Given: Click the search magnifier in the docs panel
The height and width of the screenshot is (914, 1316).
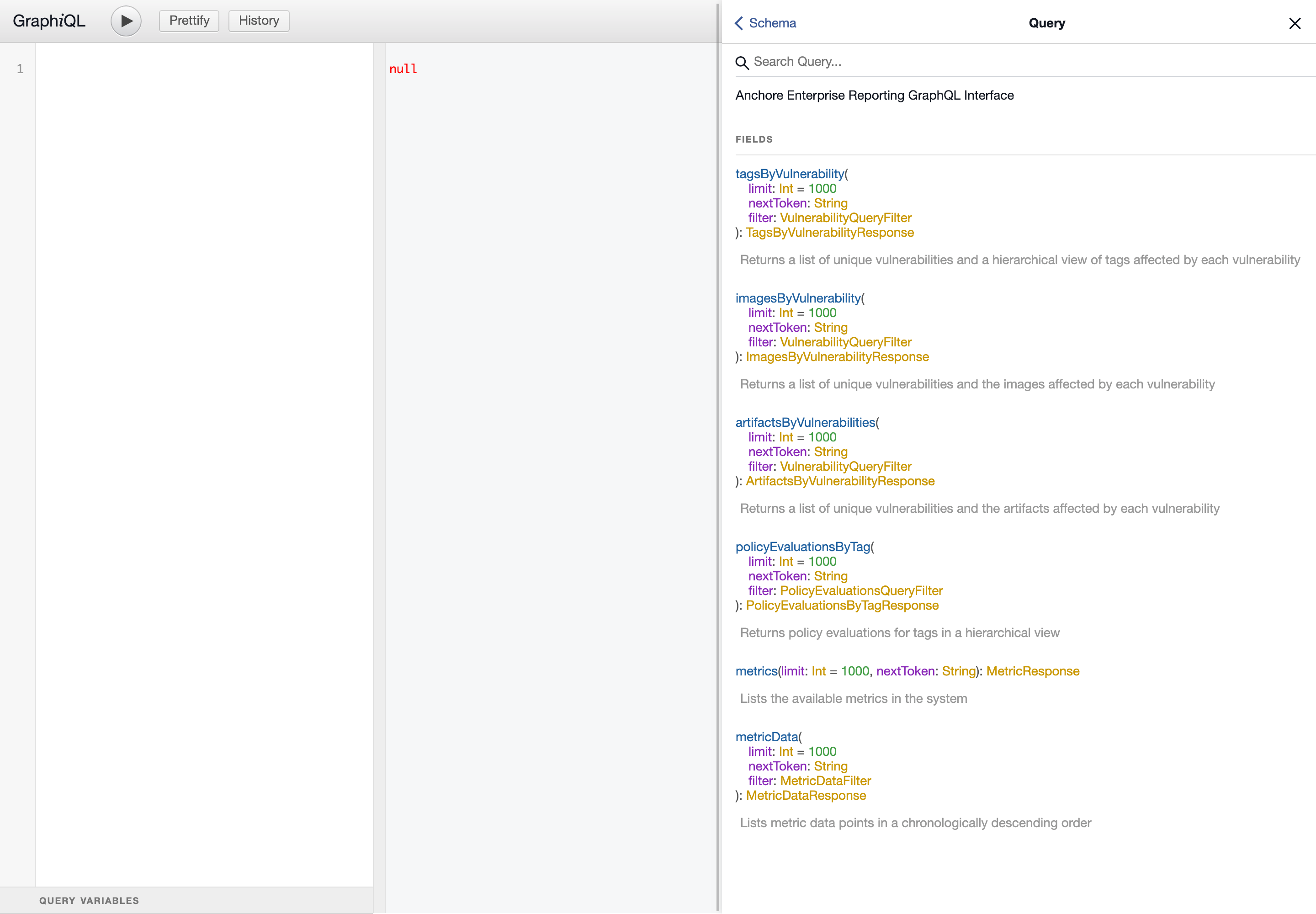Looking at the screenshot, I should [742, 63].
